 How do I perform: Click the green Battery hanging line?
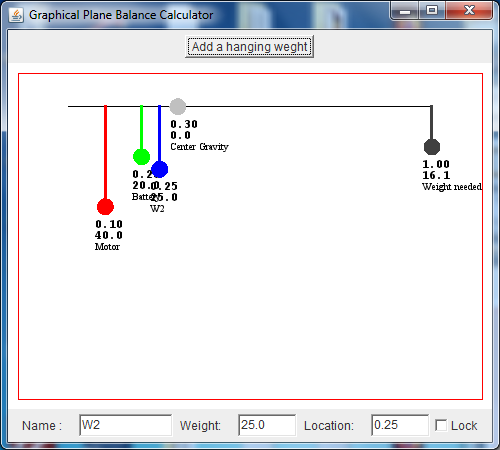click(141, 127)
